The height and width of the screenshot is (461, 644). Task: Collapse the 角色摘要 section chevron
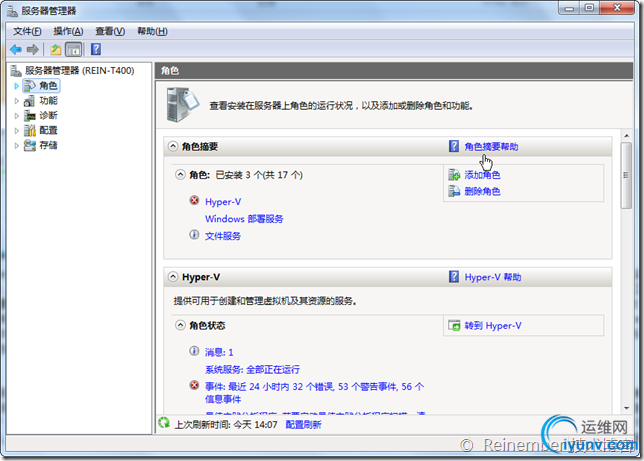coord(173,146)
